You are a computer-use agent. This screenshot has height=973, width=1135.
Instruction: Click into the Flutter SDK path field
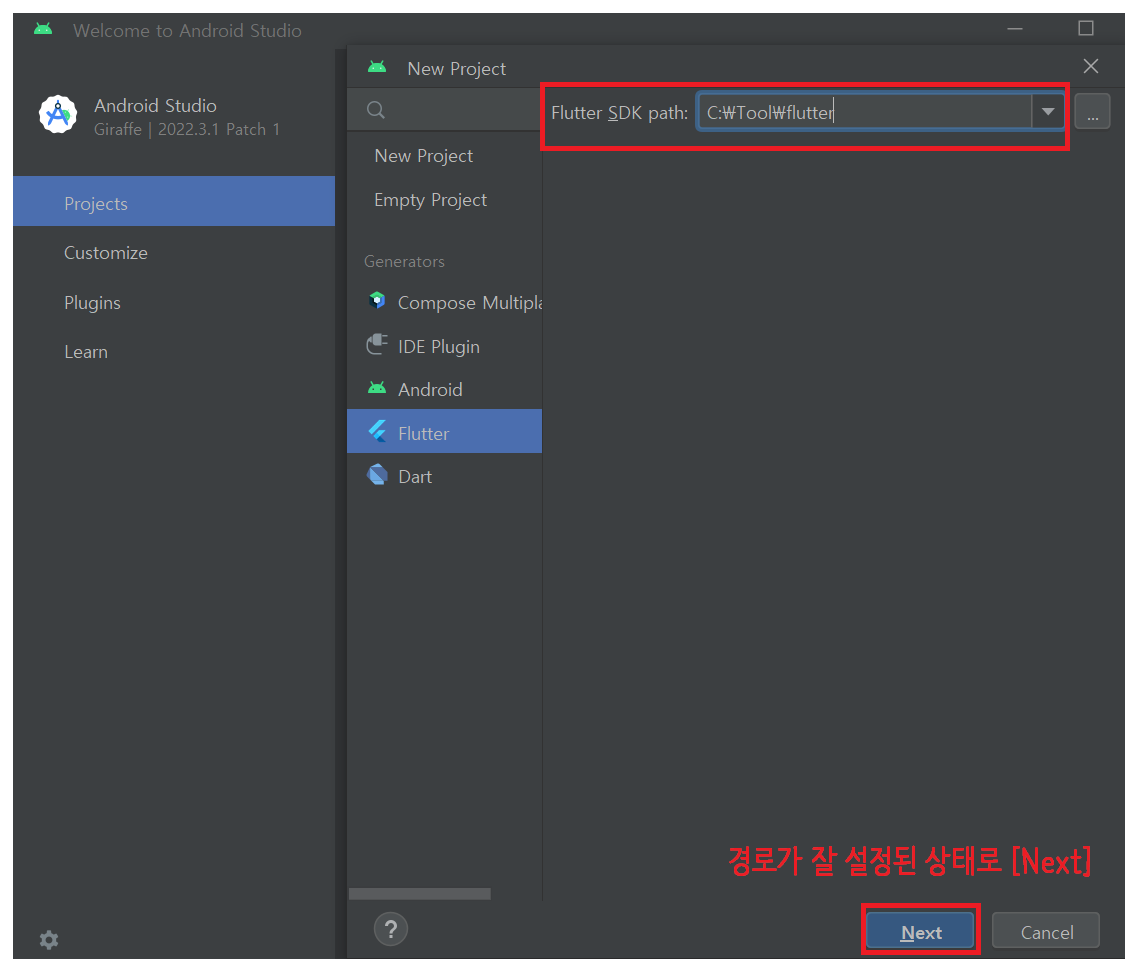(x=864, y=112)
